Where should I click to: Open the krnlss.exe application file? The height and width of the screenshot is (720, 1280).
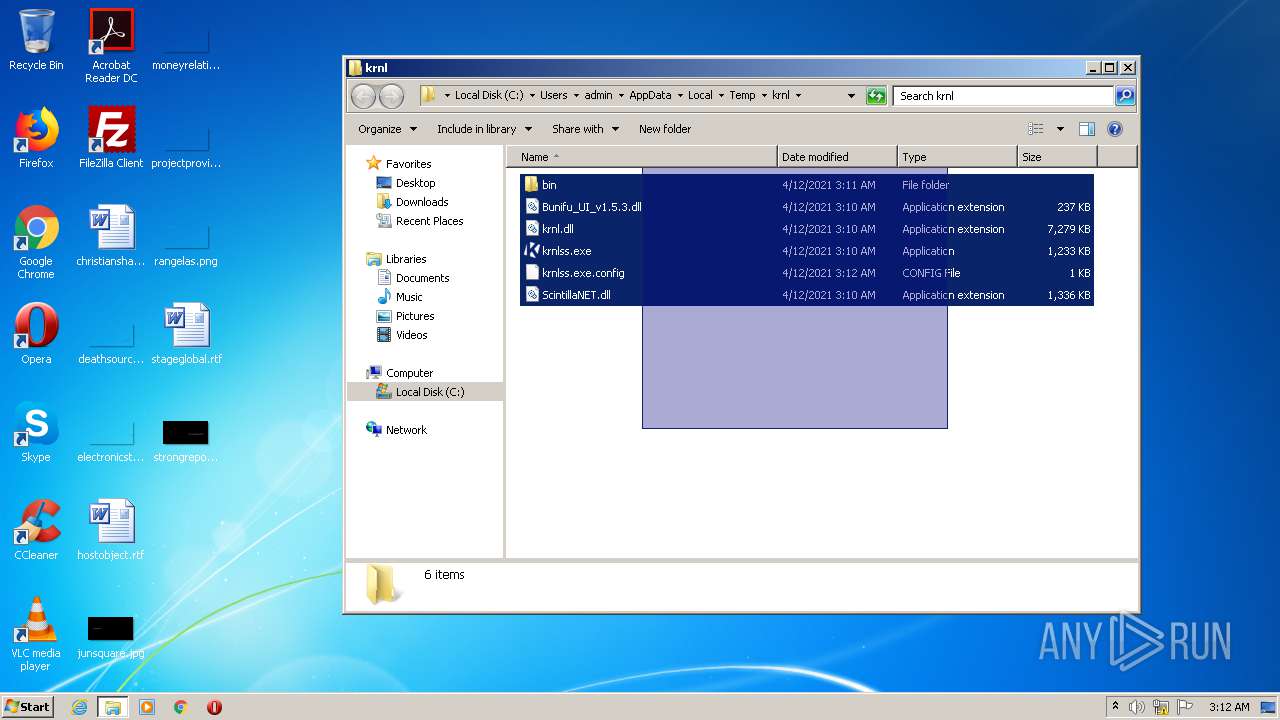[x=566, y=251]
